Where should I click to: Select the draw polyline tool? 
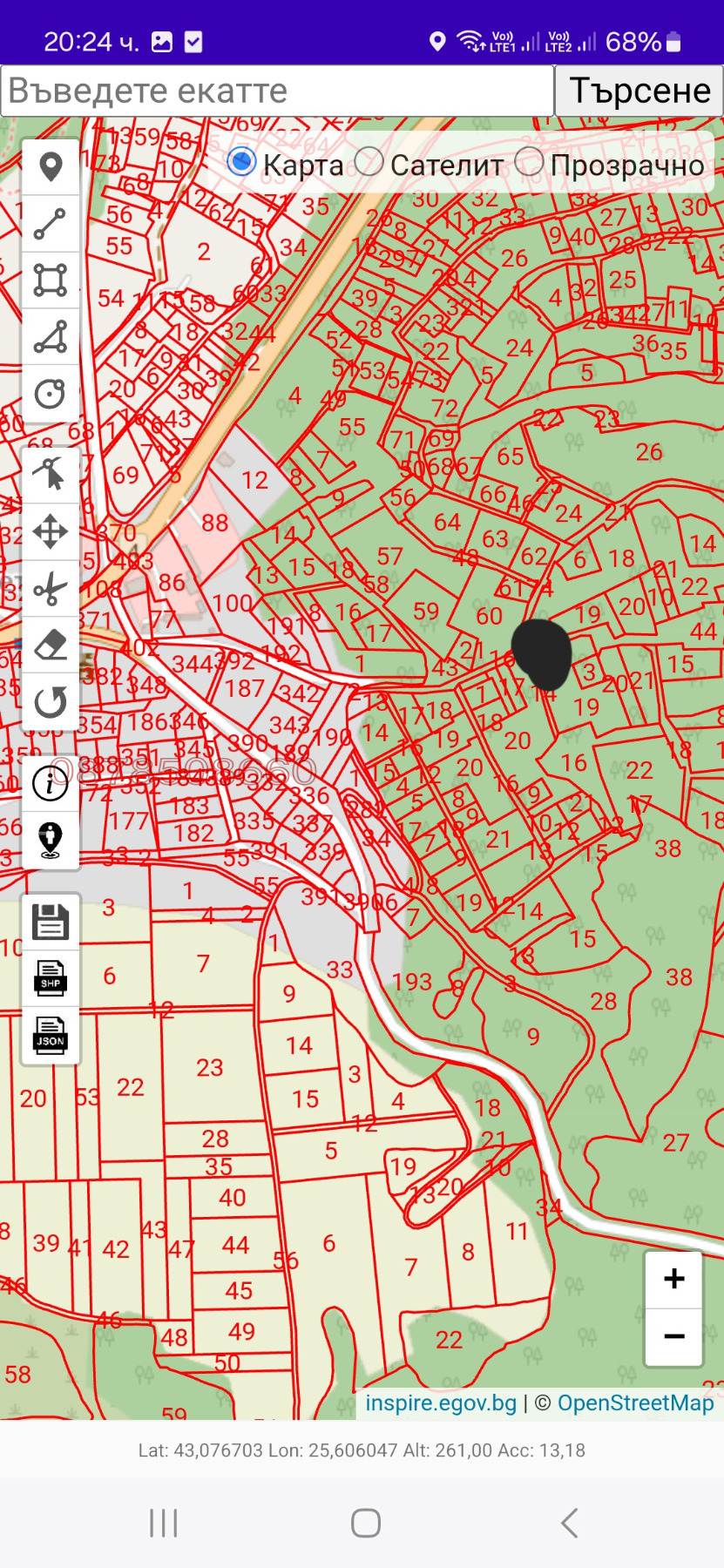point(51,224)
